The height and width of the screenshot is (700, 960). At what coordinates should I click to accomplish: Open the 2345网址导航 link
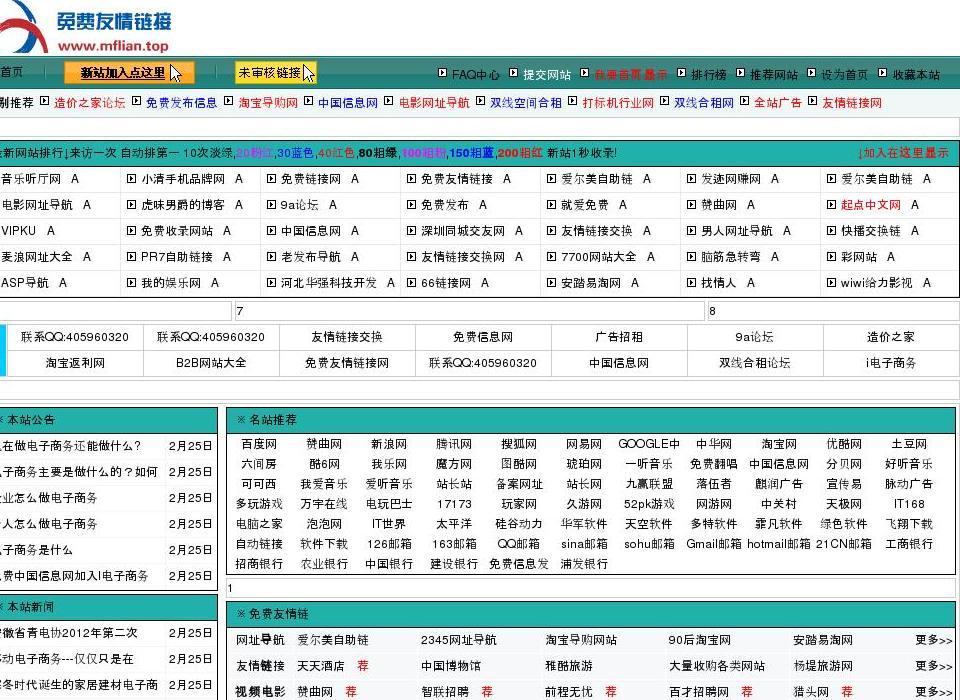click(459, 640)
